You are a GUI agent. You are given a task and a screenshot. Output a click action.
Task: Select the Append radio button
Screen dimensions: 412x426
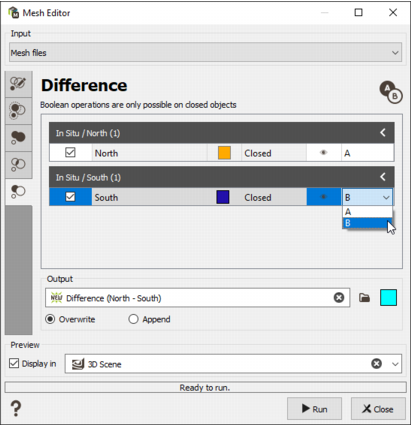coord(133,319)
